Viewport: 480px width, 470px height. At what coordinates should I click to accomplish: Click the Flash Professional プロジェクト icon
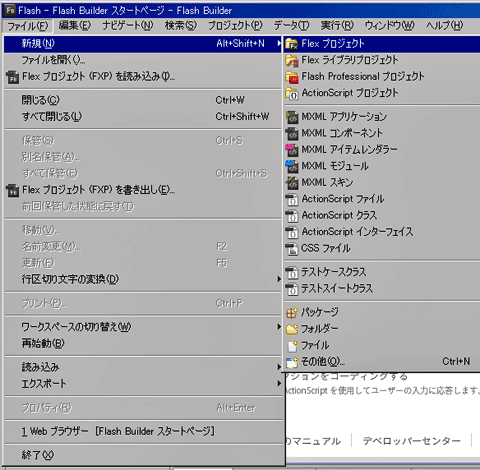tap(292, 77)
